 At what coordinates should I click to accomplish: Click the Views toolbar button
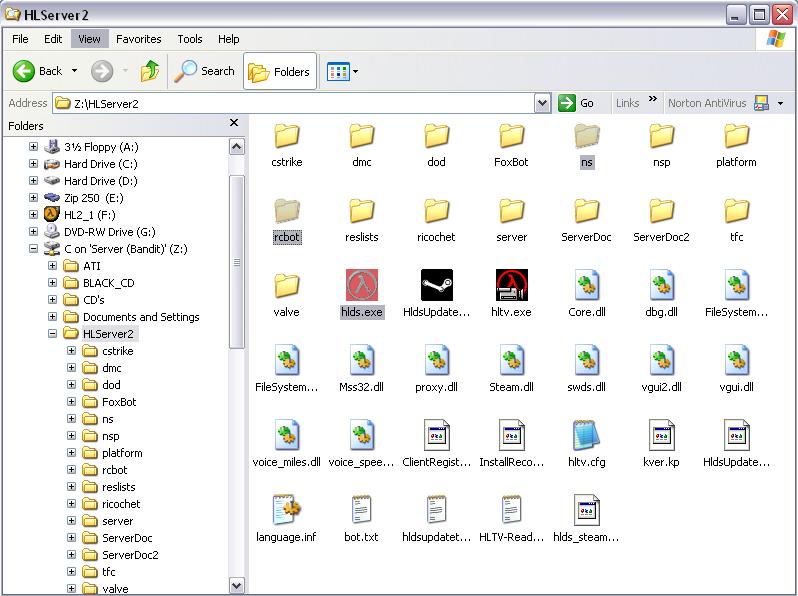338,72
